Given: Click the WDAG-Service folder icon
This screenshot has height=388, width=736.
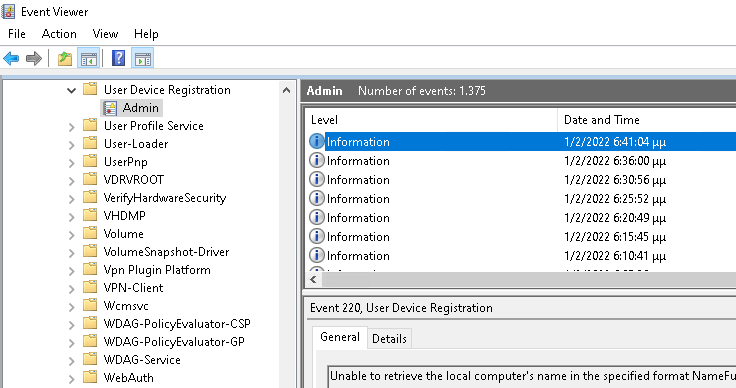Looking at the screenshot, I should point(90,359).
